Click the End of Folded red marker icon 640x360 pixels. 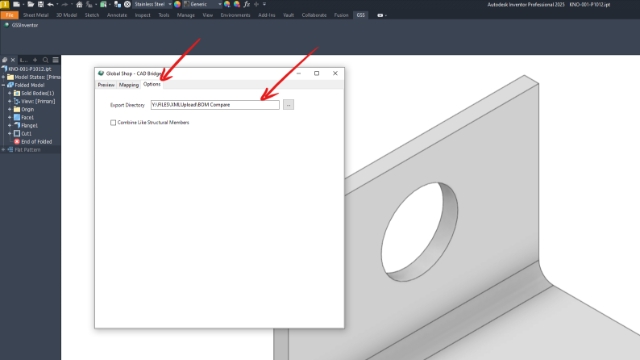point(17,142)
